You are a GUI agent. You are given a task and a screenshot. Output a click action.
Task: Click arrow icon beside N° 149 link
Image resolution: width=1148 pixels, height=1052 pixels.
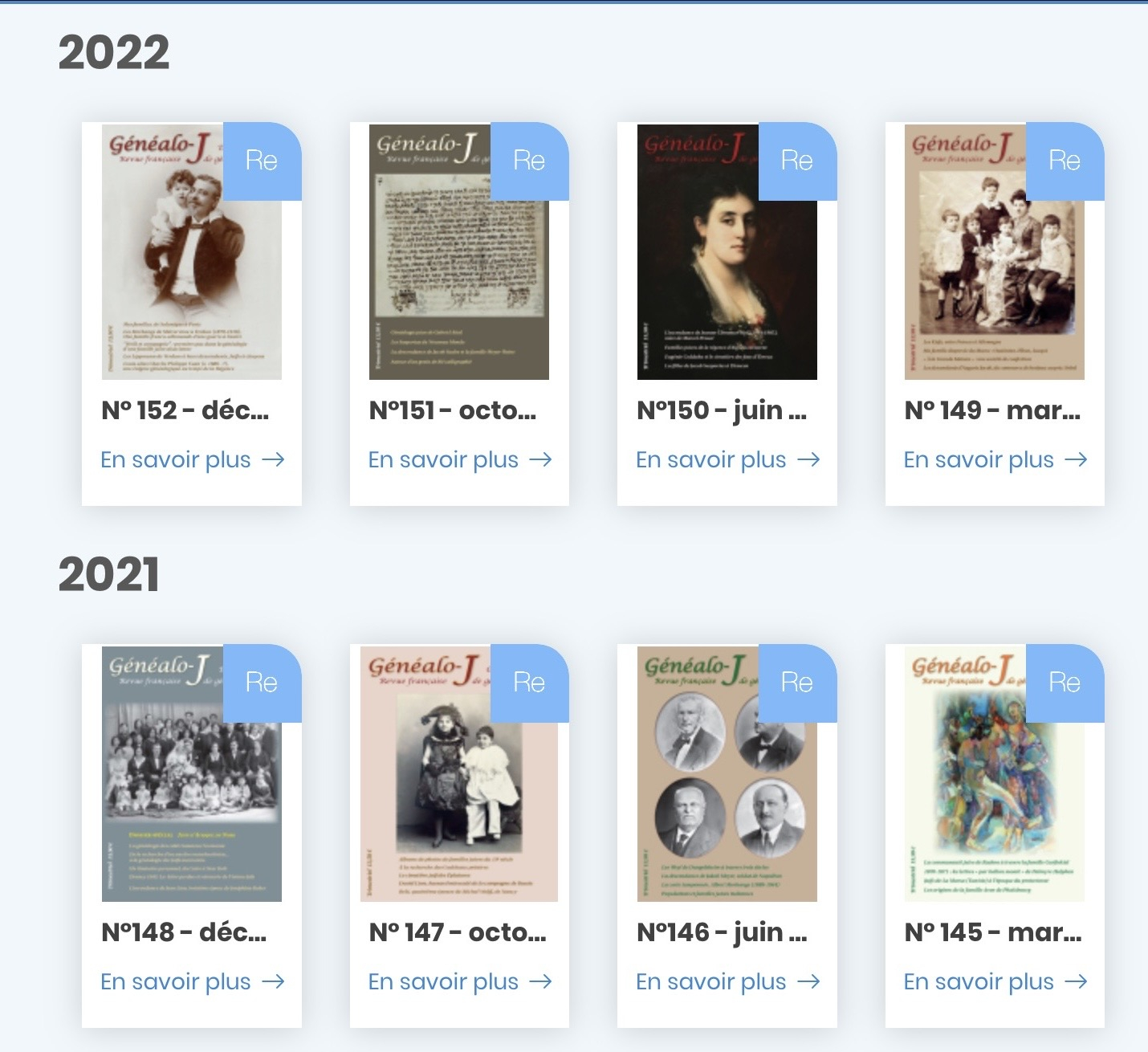coord(1076,459)
